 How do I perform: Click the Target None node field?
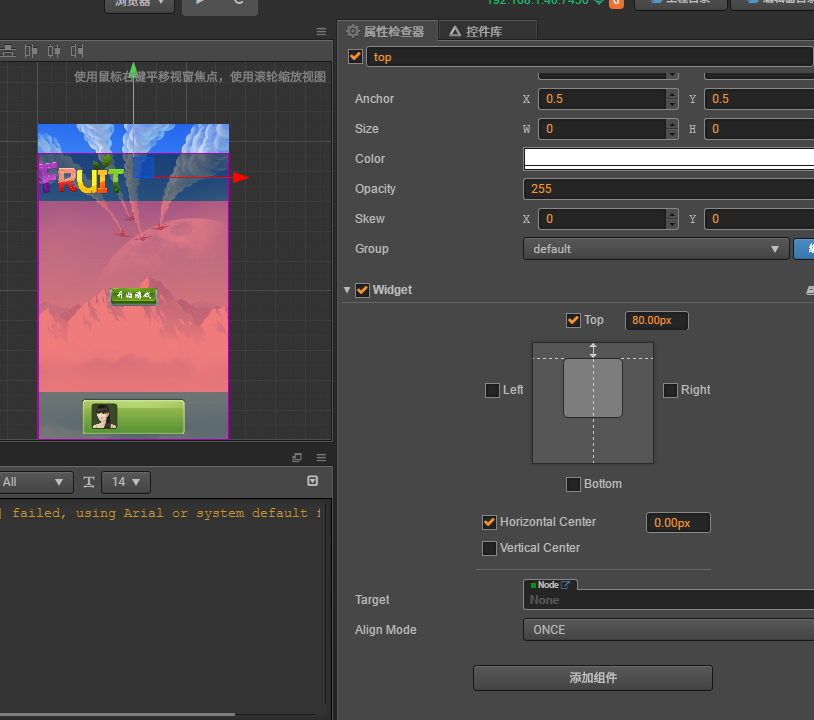[x=669, y=600]
